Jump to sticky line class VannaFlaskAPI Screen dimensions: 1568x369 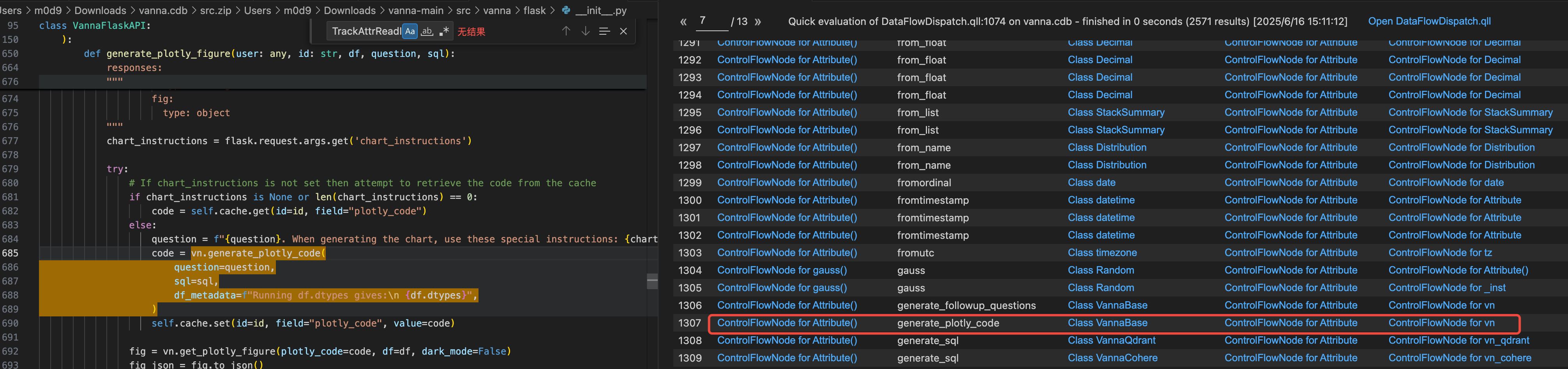tap(94, 26)
